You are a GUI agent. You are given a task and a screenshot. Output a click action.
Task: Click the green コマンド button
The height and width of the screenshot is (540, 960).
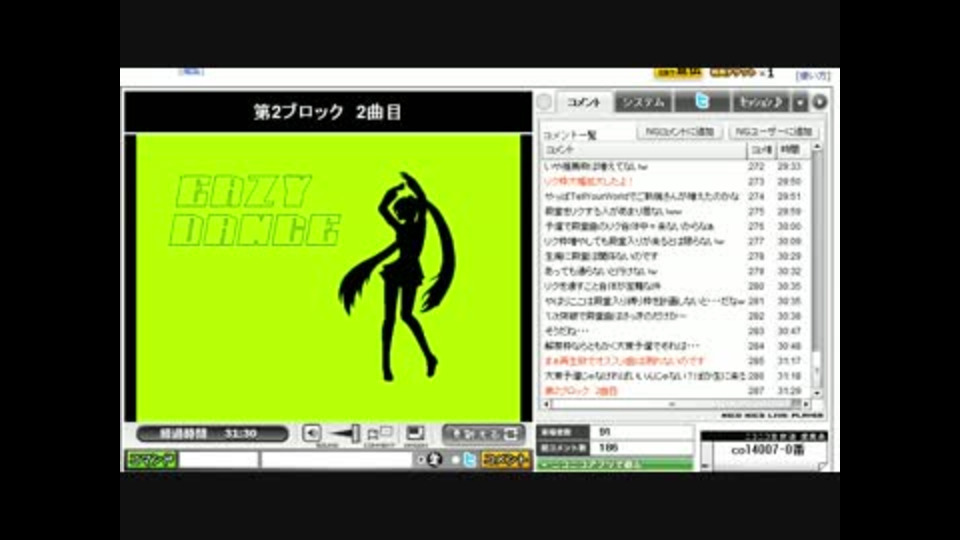click(x=151, y=459)
